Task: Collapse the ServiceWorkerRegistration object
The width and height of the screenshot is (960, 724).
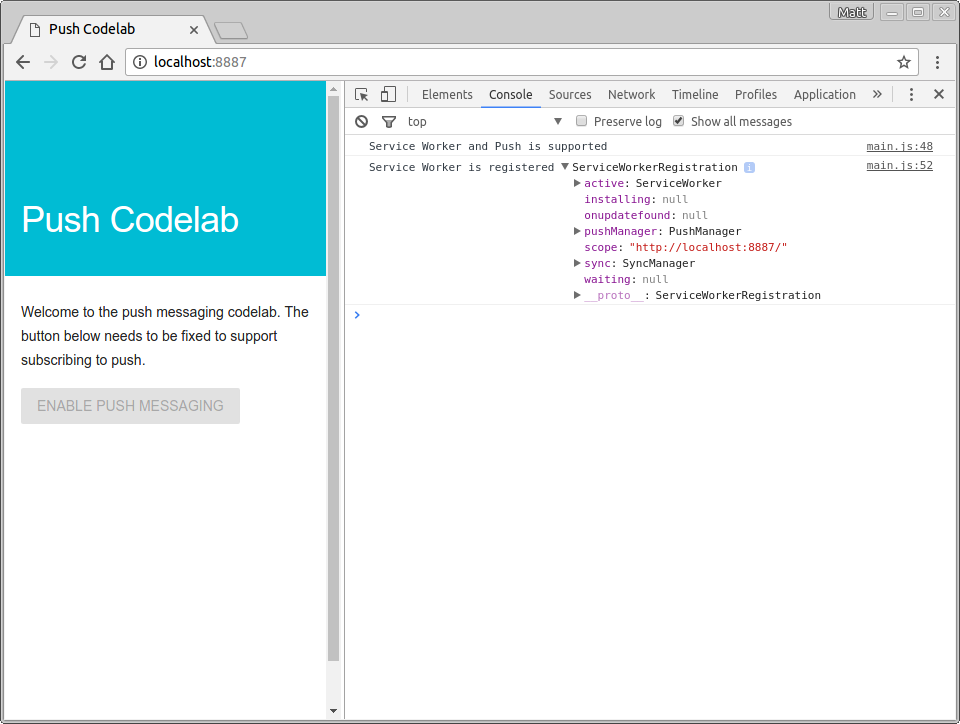Action: [565, 167]
